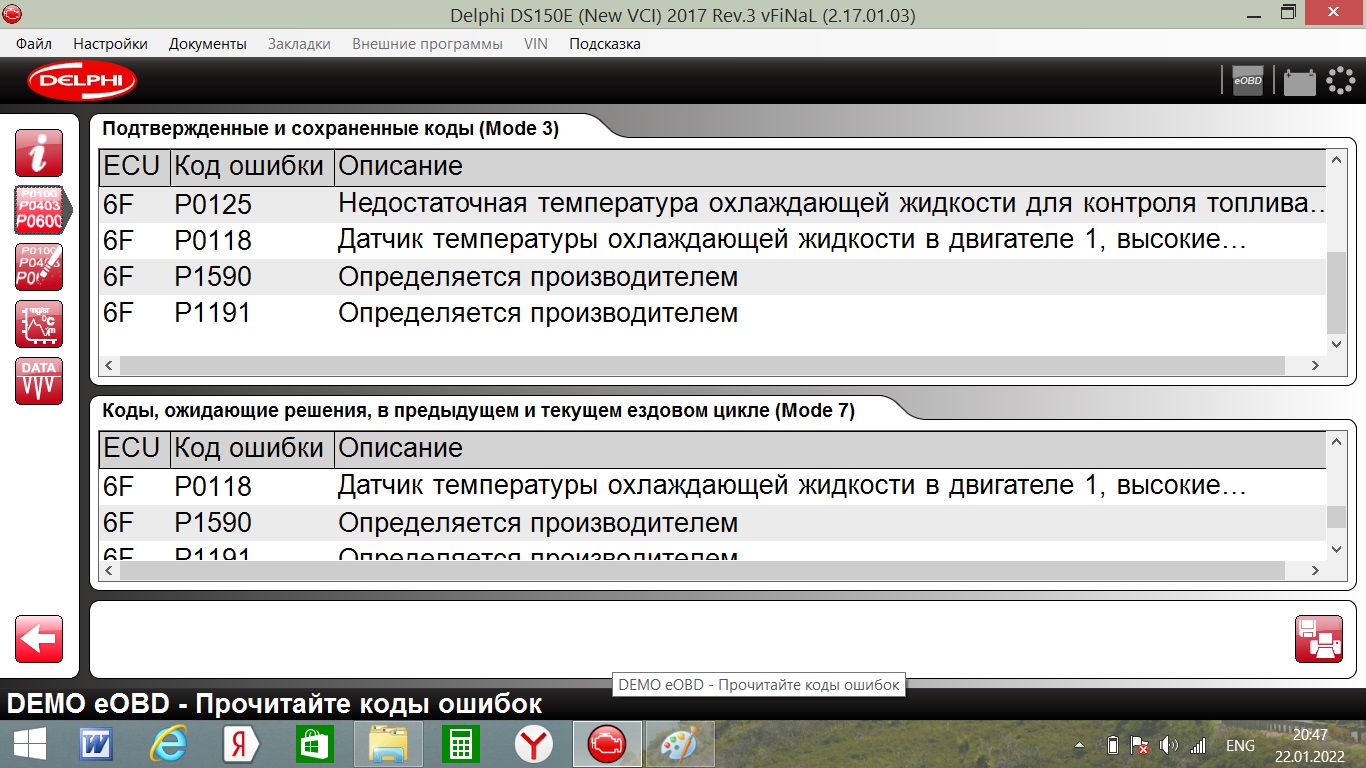Viewport: 1366px width, 768px height.
Task: Open the red info icon in sidebar
Action: tap(39, 153)
